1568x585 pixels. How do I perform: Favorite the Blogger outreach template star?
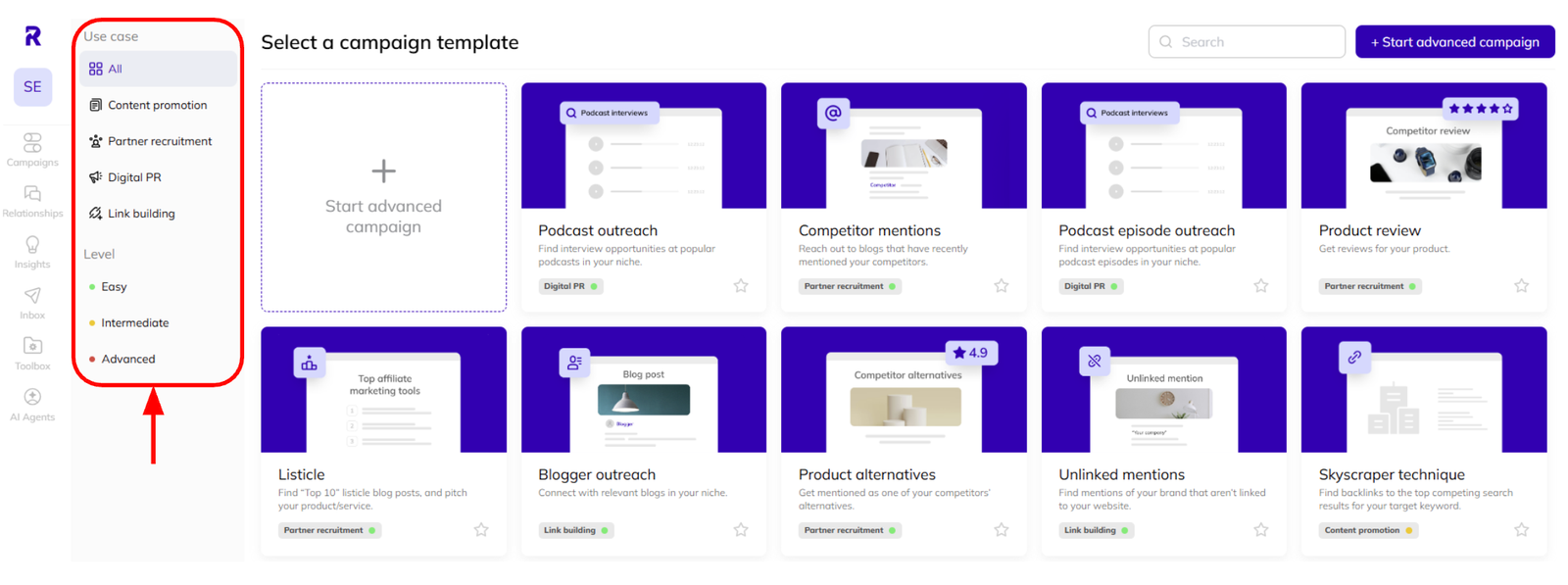click(741, 530)
